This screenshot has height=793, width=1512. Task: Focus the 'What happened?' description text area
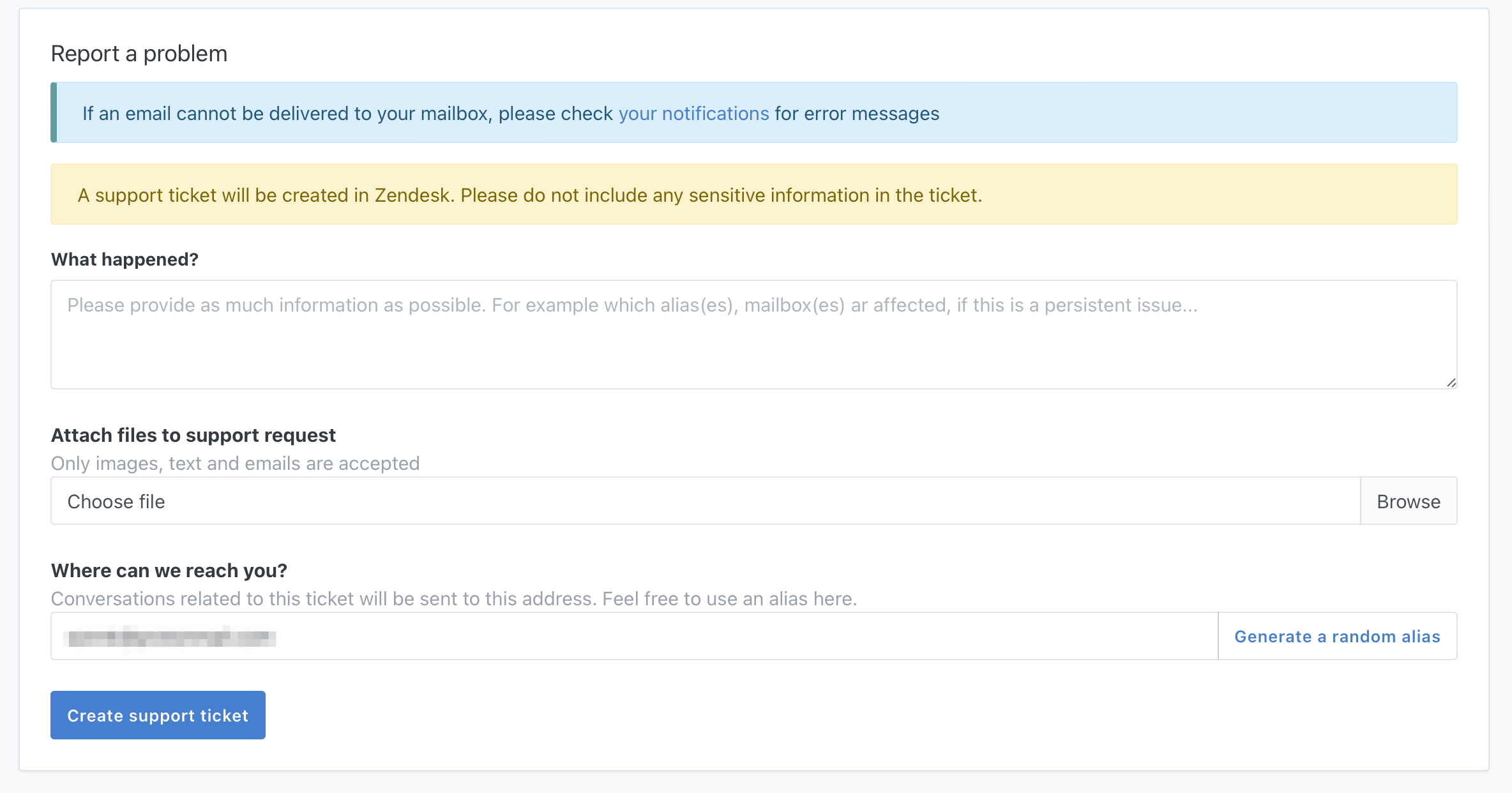point(753,335)
